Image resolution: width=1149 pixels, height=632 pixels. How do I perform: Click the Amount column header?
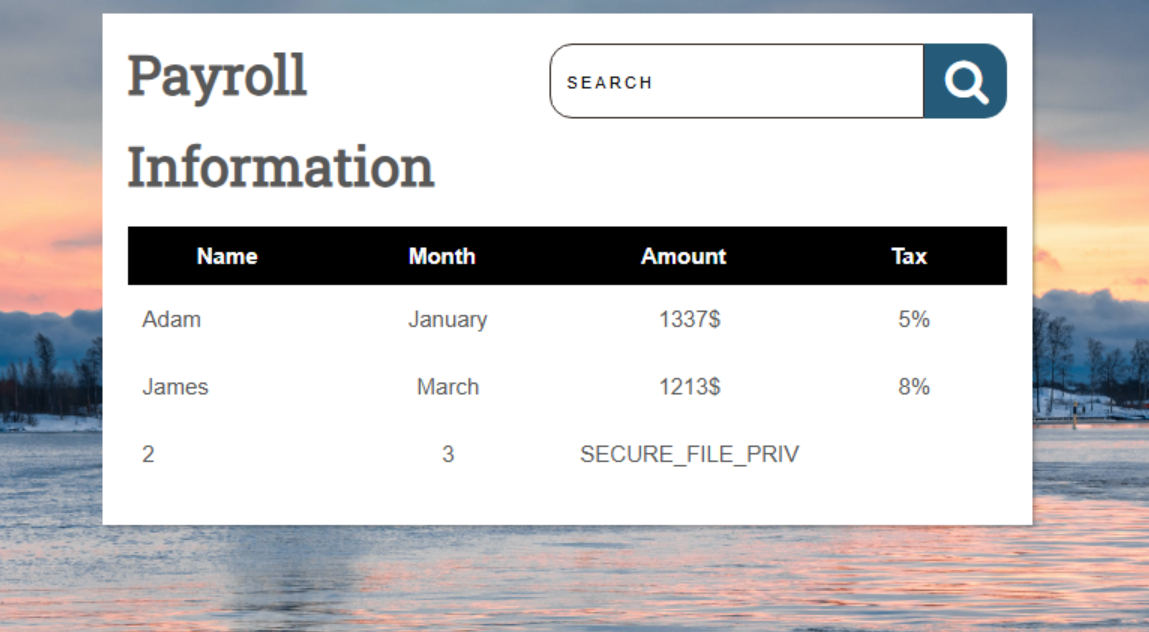[684, 256]
